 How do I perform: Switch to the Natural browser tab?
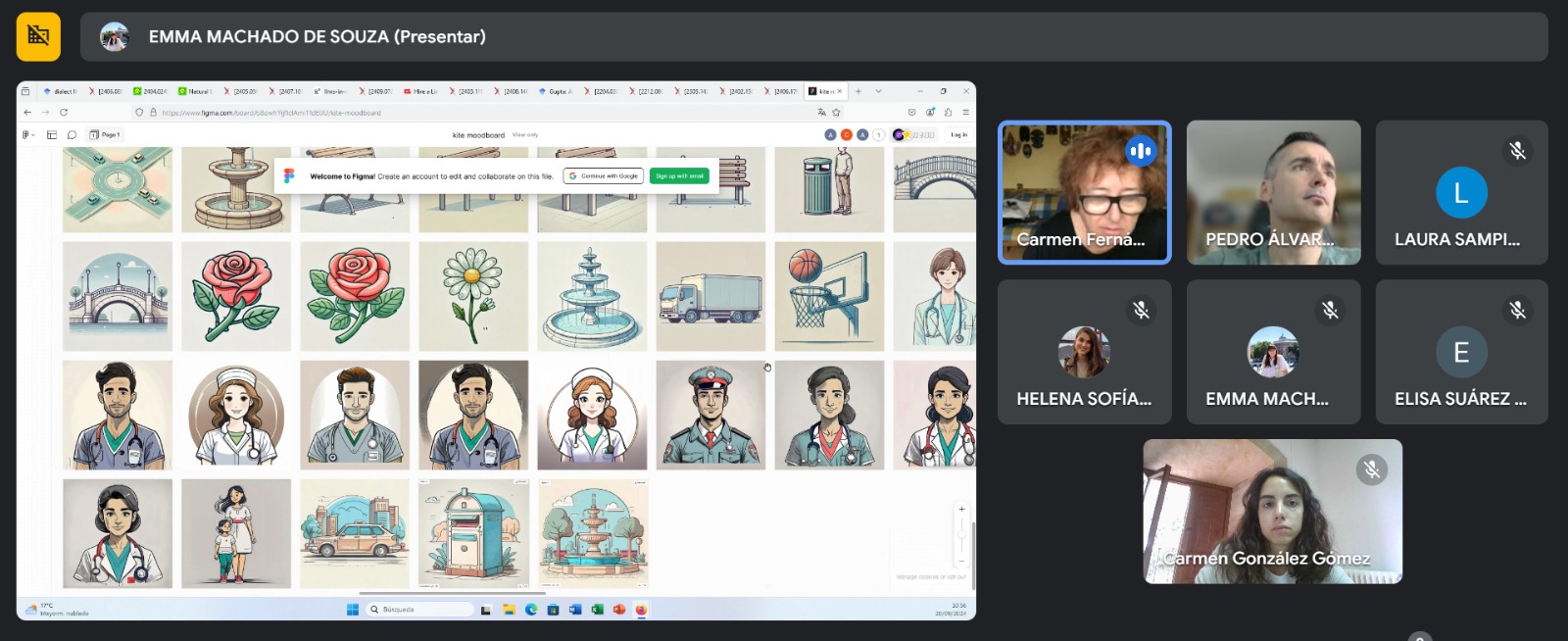197,91
